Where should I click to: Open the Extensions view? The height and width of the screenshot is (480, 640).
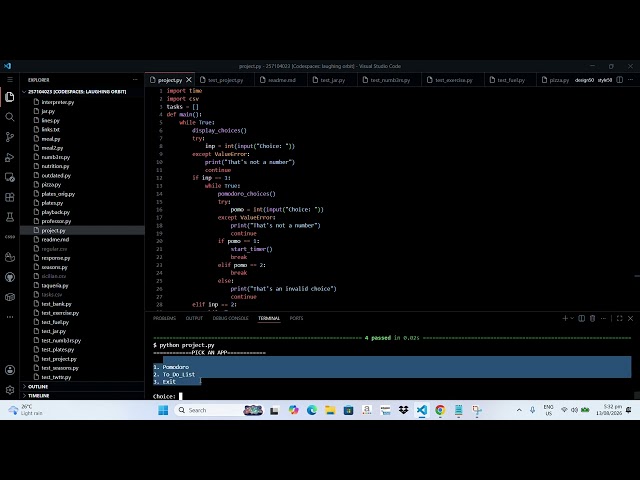click(10, 197)
